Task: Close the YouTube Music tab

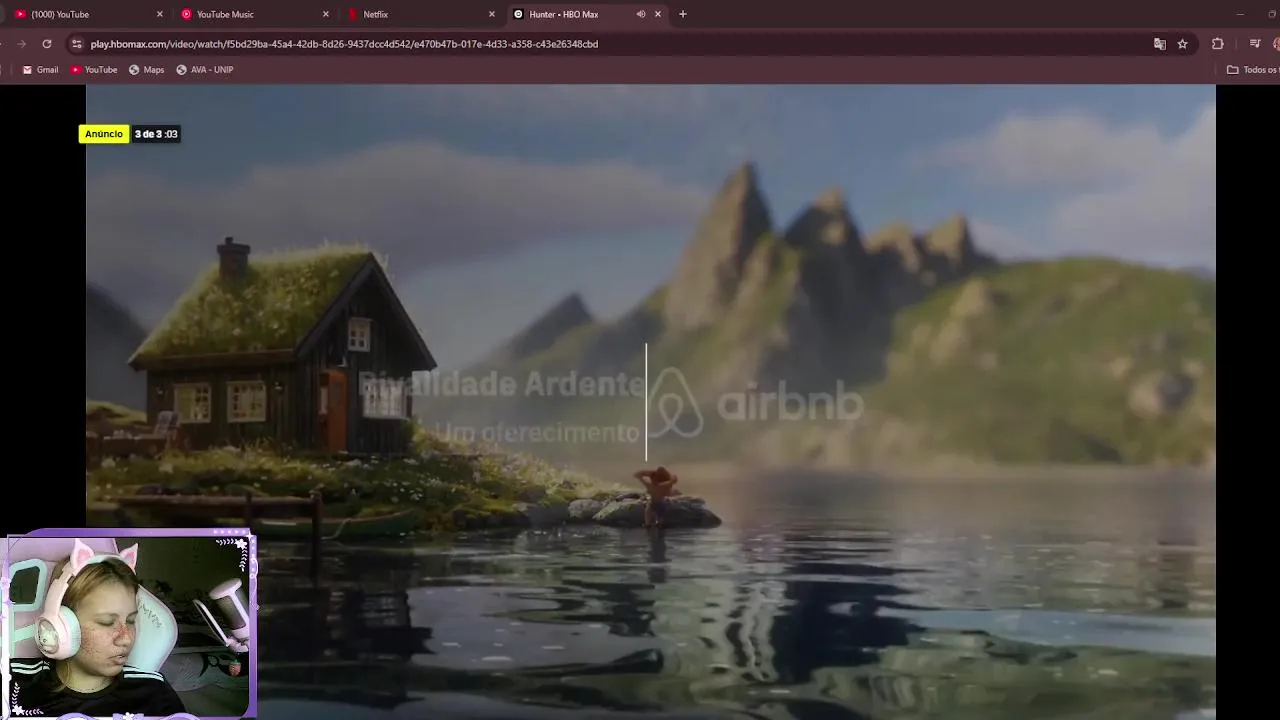Action: coord(325,14)
